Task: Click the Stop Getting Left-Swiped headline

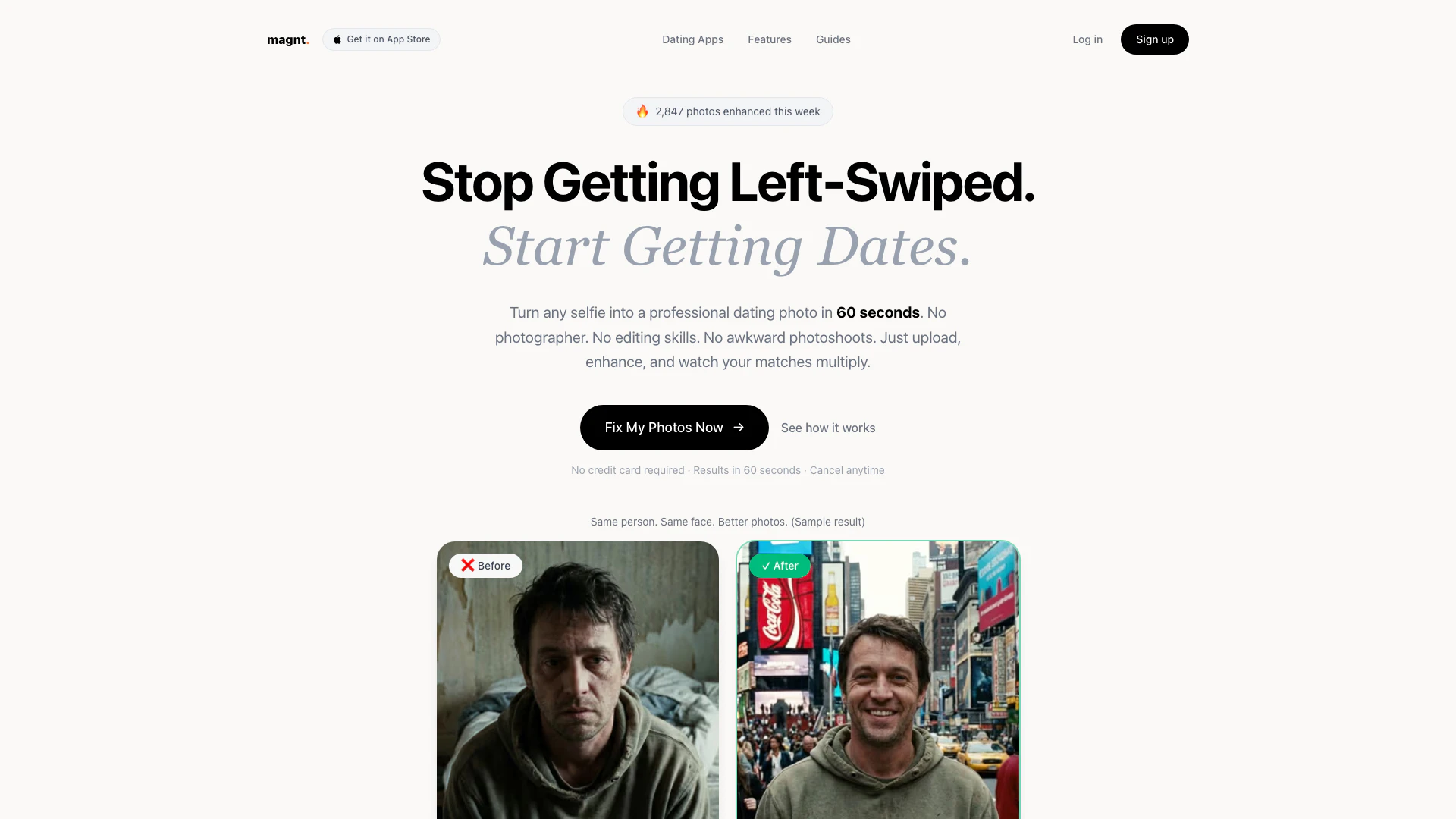Action: tap(728, 183)
